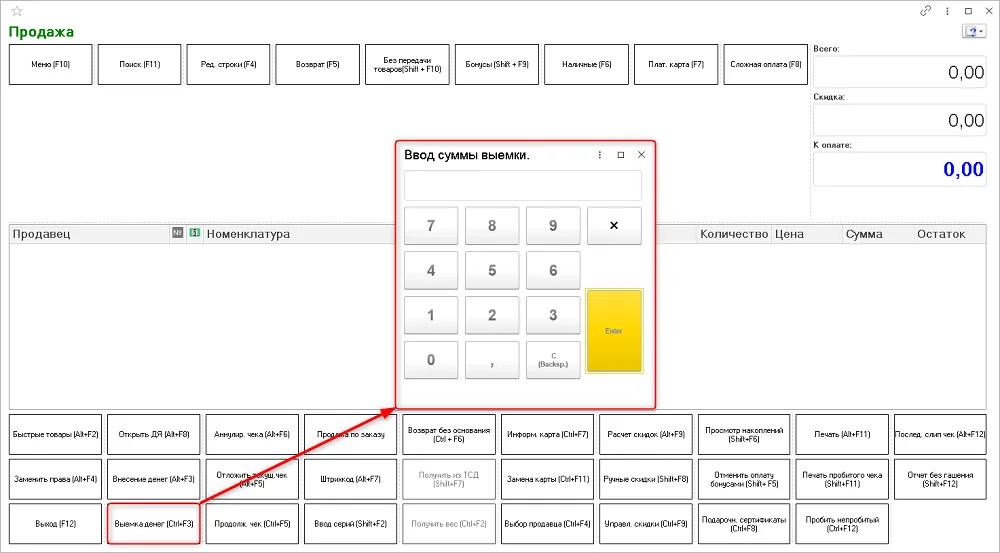Click the № column header icon
The height and width of the screenshot is (553, 1000).
coord(177,233)
